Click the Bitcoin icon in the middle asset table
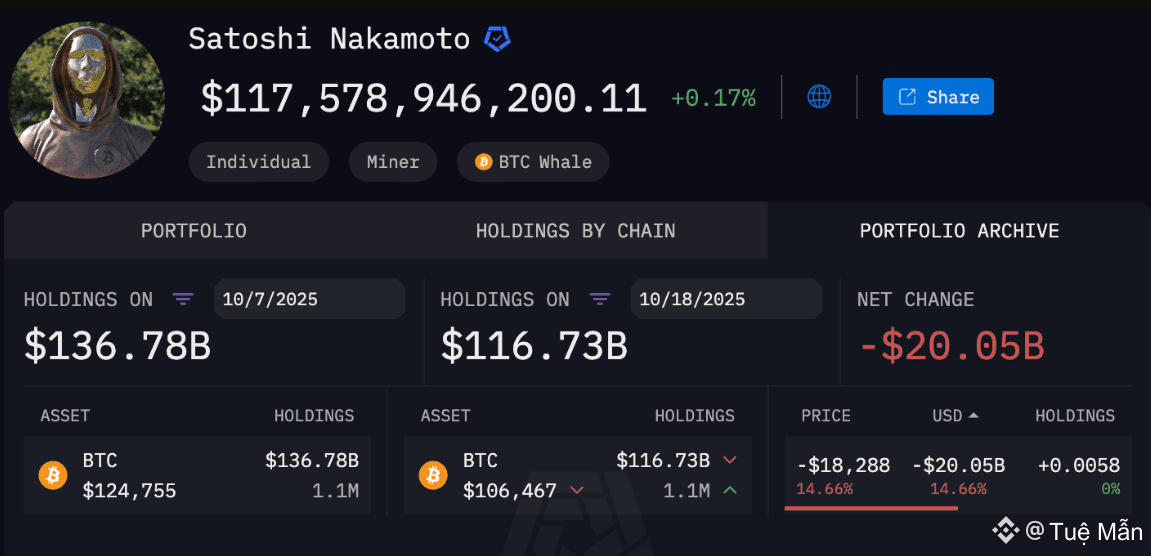 (x=433, y=475)
